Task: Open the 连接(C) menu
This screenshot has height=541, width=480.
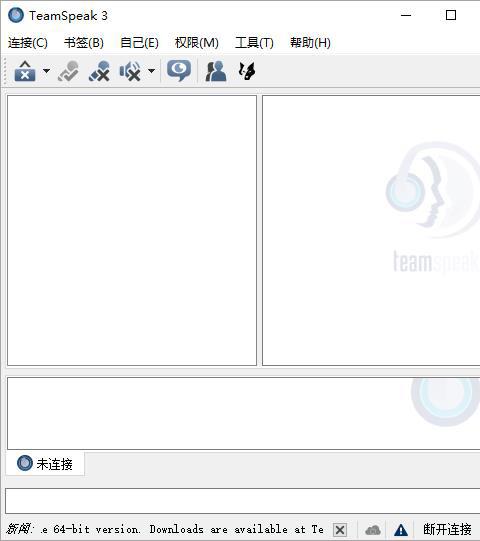Action: [28, 43]
